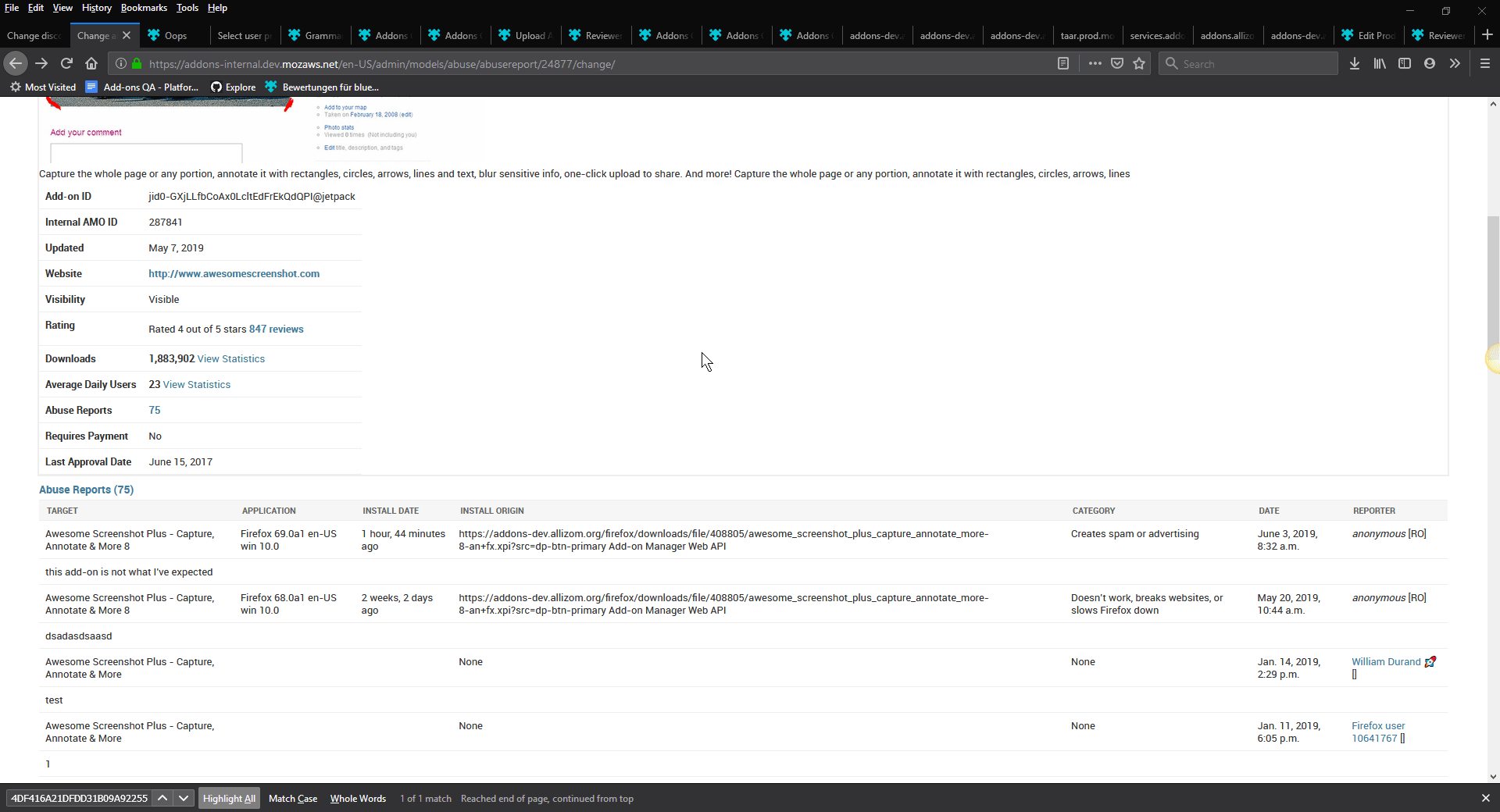Show the sidebars panel
Image resolution: width=1500 pixels, height=812 pixels.
pos(1405,64)
